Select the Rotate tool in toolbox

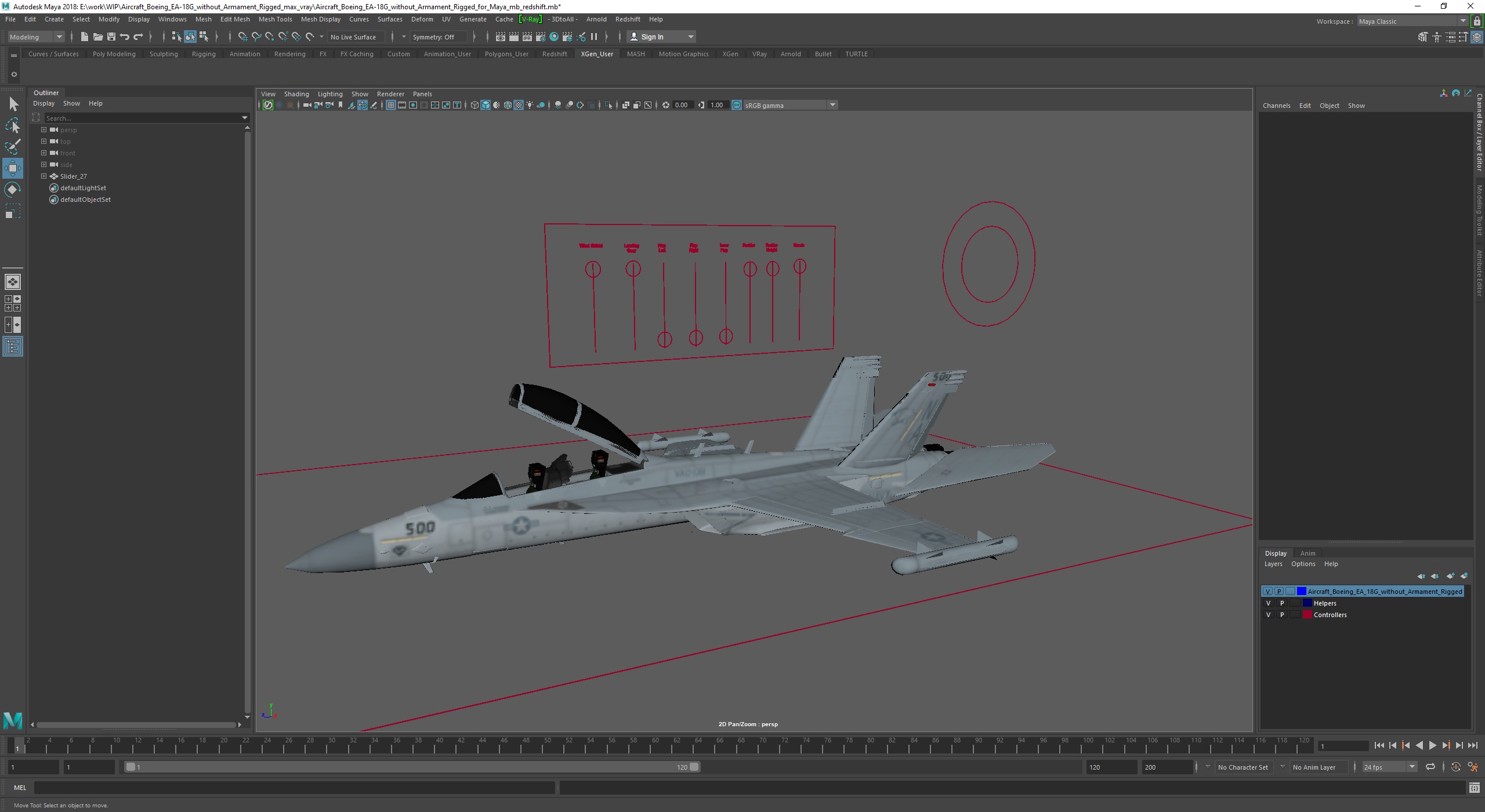point(13,190)
